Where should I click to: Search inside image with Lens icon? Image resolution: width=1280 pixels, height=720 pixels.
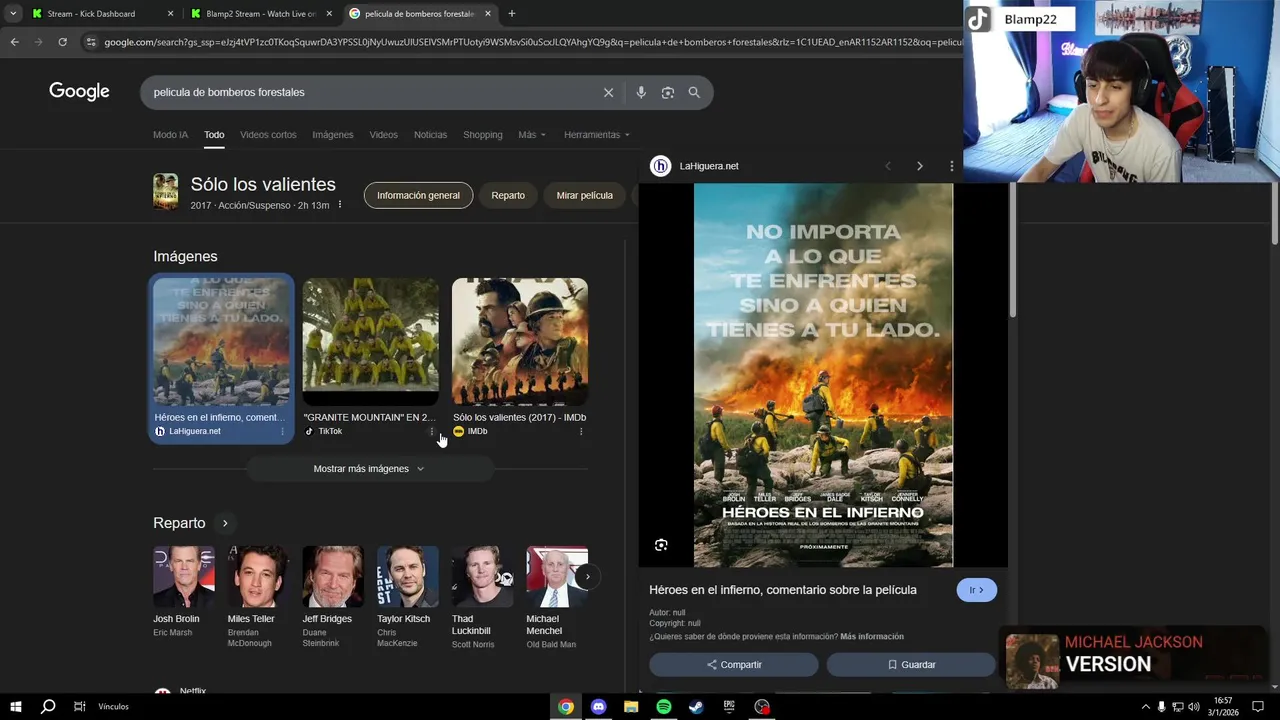click(661, 545)
